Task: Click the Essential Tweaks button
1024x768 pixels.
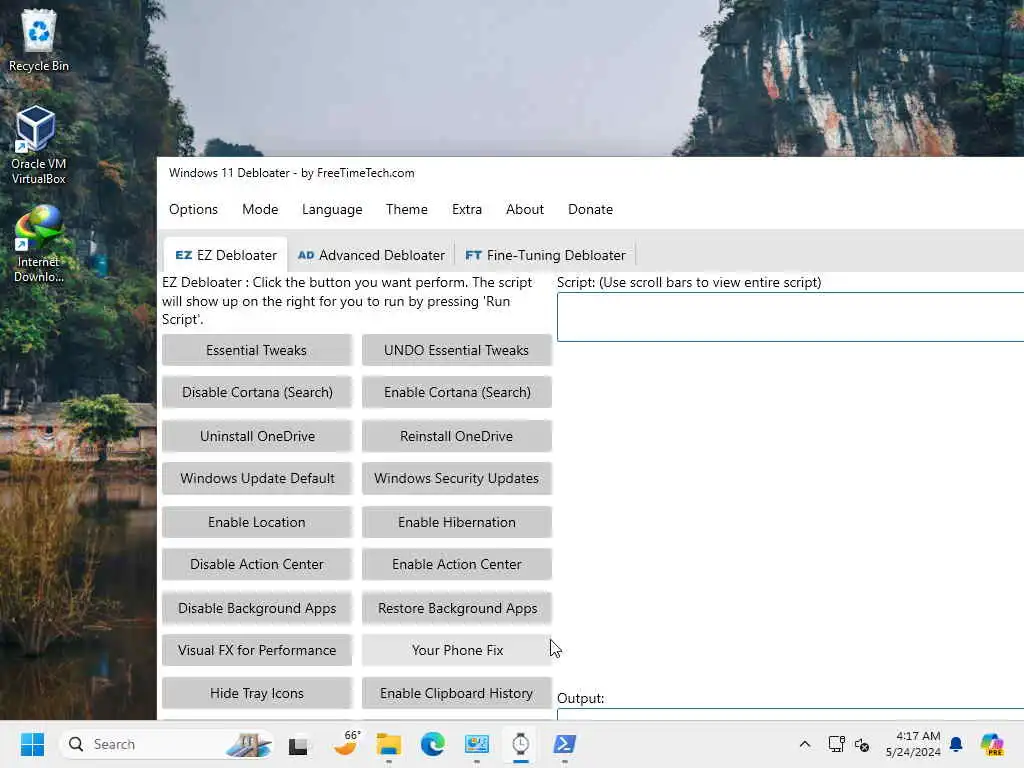Action: [257, 350]
